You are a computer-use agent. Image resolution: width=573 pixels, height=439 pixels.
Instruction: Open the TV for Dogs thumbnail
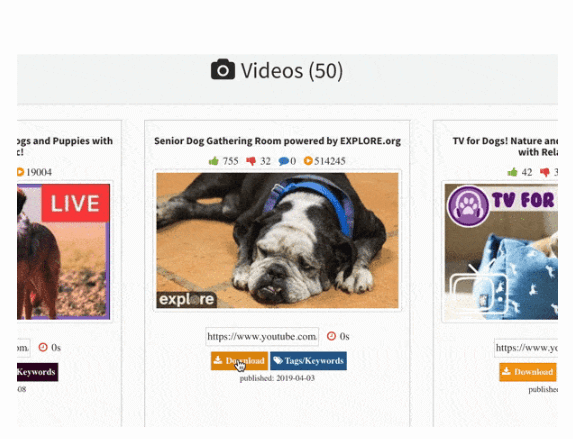(501, 251)
